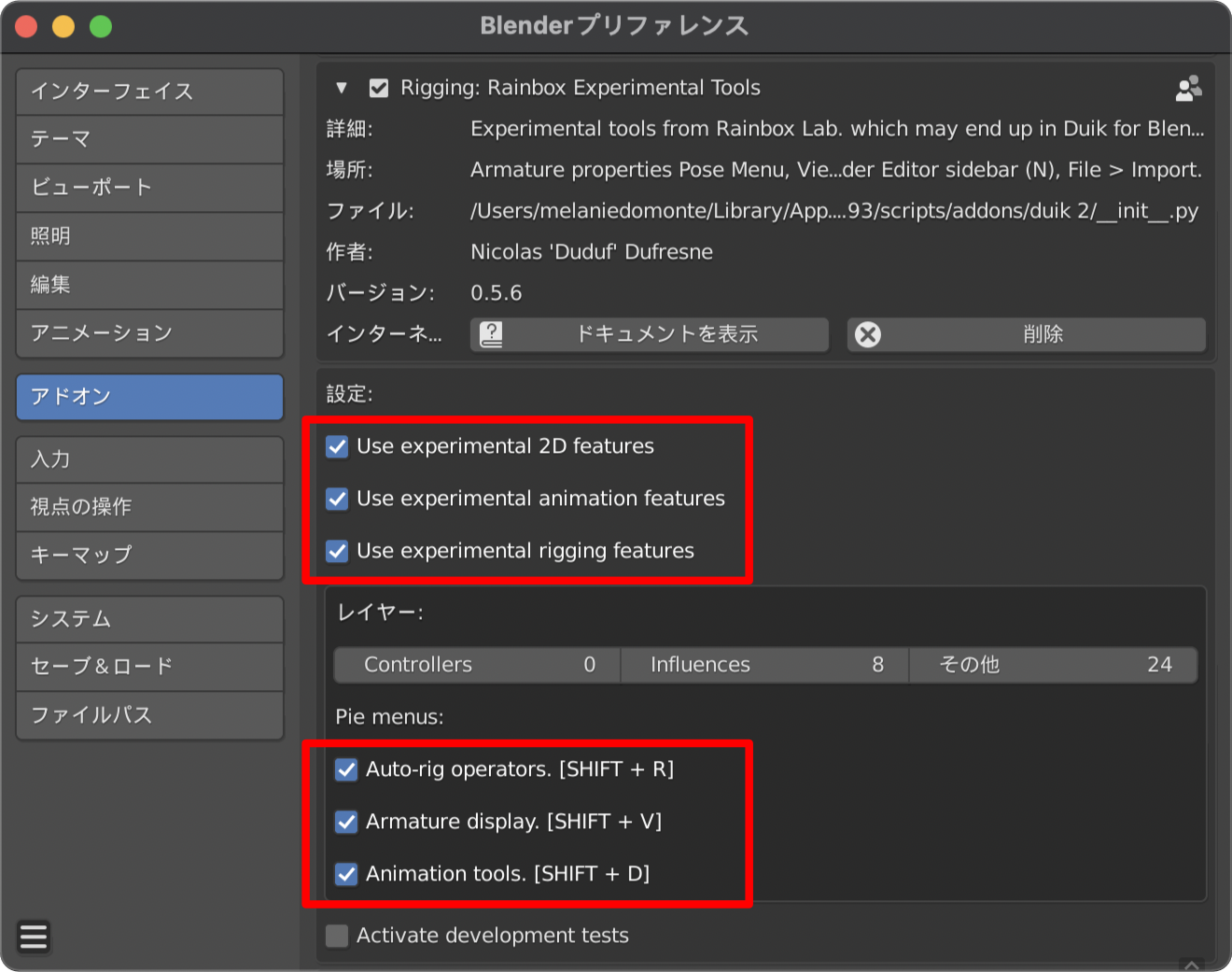Uncheck Auto-rig operators [SHIFT + R]
This screenshot has width=1232, height=972.
point(346,769)
